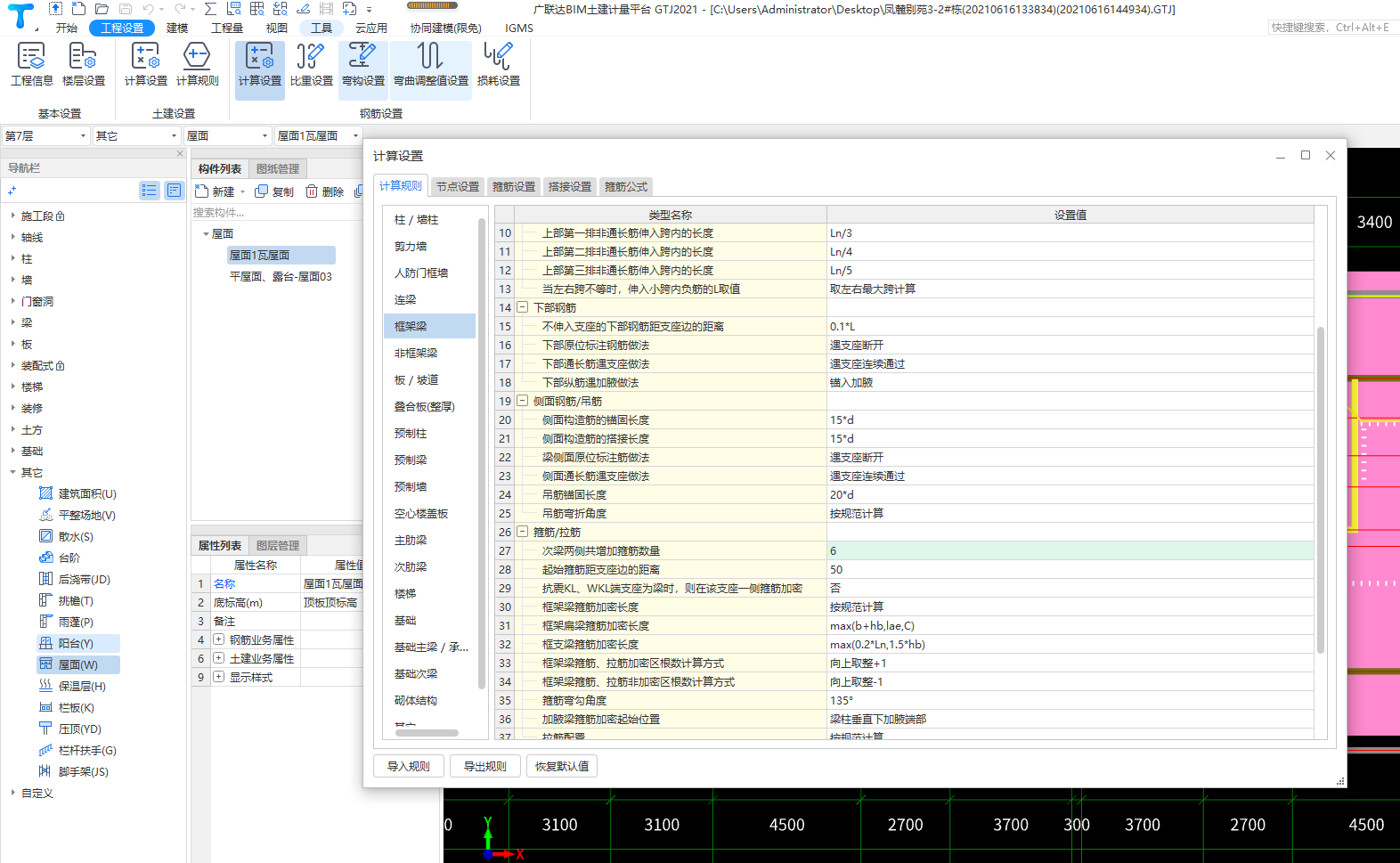Click the settings table vertical scrollbar
The image size is (1400, 863).
tap(1321, 490)
